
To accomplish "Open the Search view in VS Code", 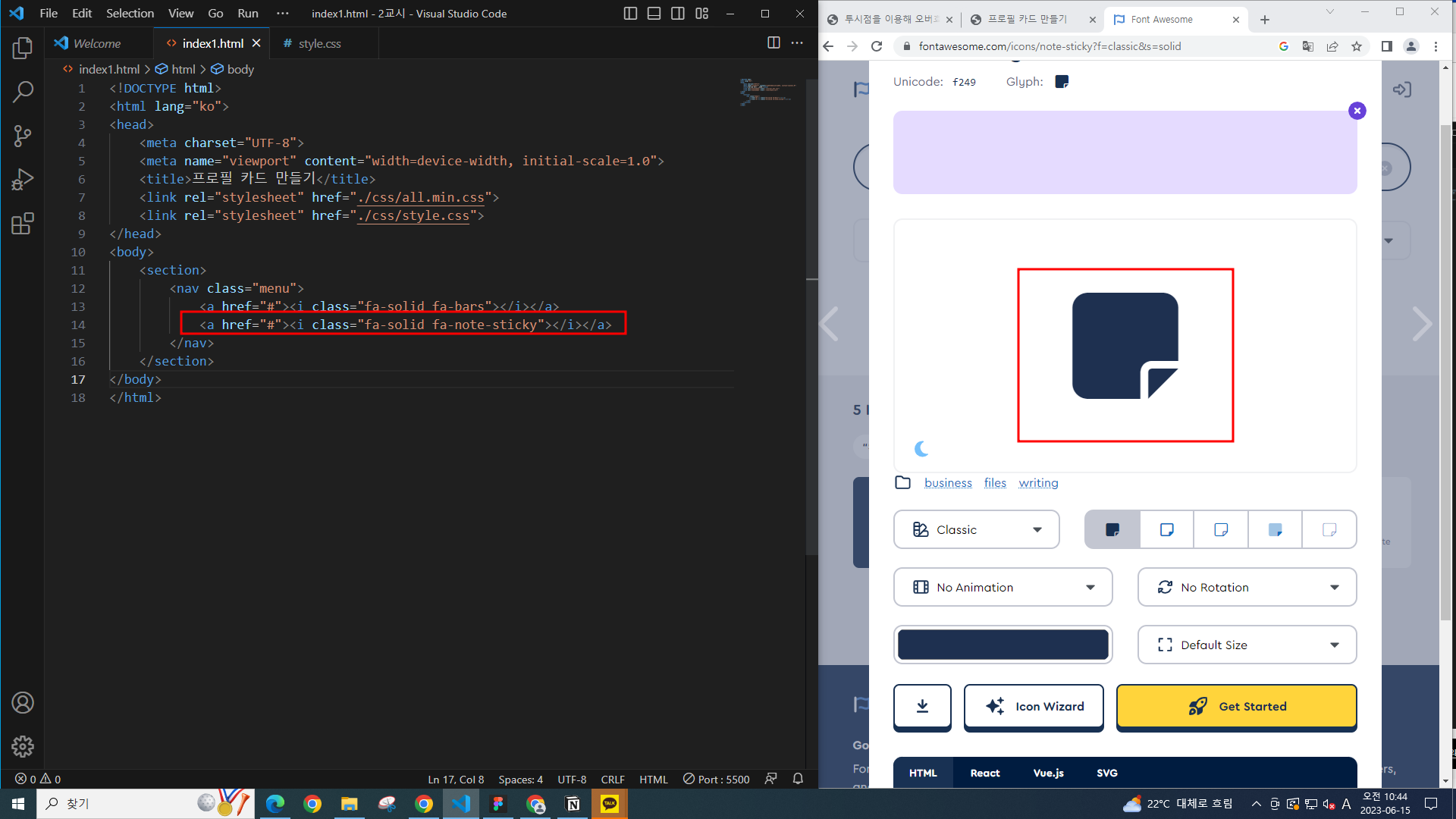I will click(23, 93).
